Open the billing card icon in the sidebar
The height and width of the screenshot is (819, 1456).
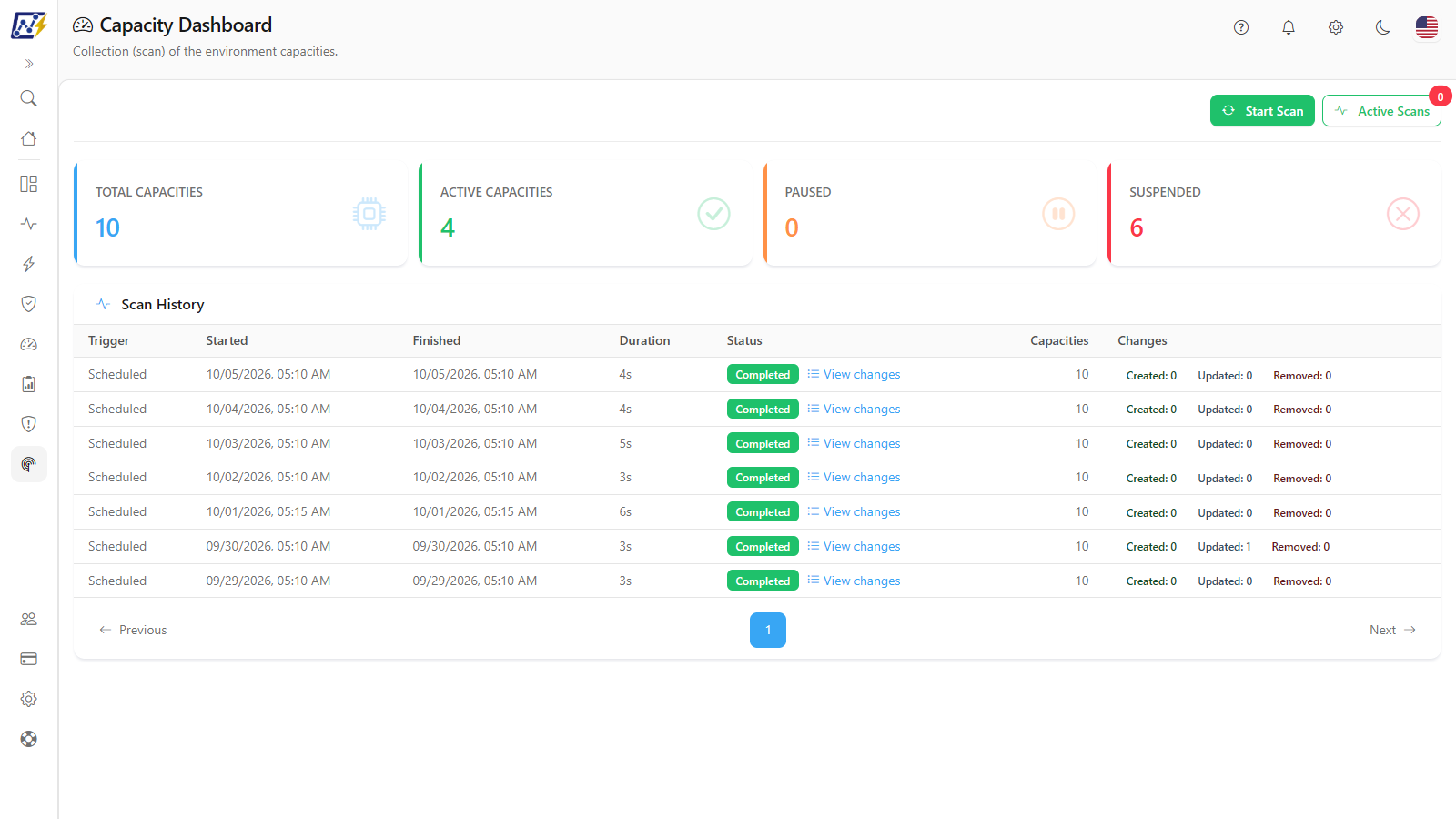click(29, 659)
